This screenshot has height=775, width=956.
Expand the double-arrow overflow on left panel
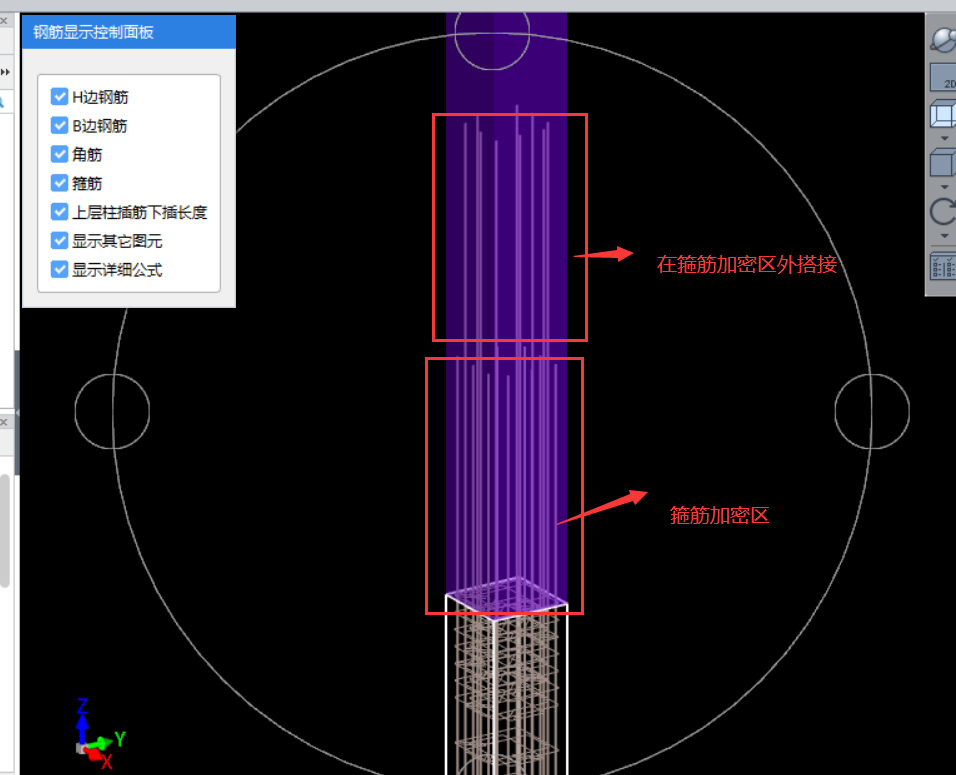click(5, 72)
